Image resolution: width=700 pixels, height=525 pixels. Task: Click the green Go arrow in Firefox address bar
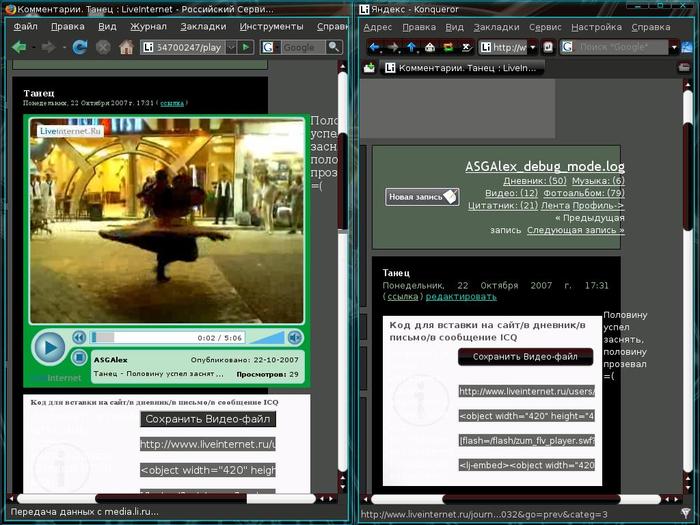click(246, 47)
